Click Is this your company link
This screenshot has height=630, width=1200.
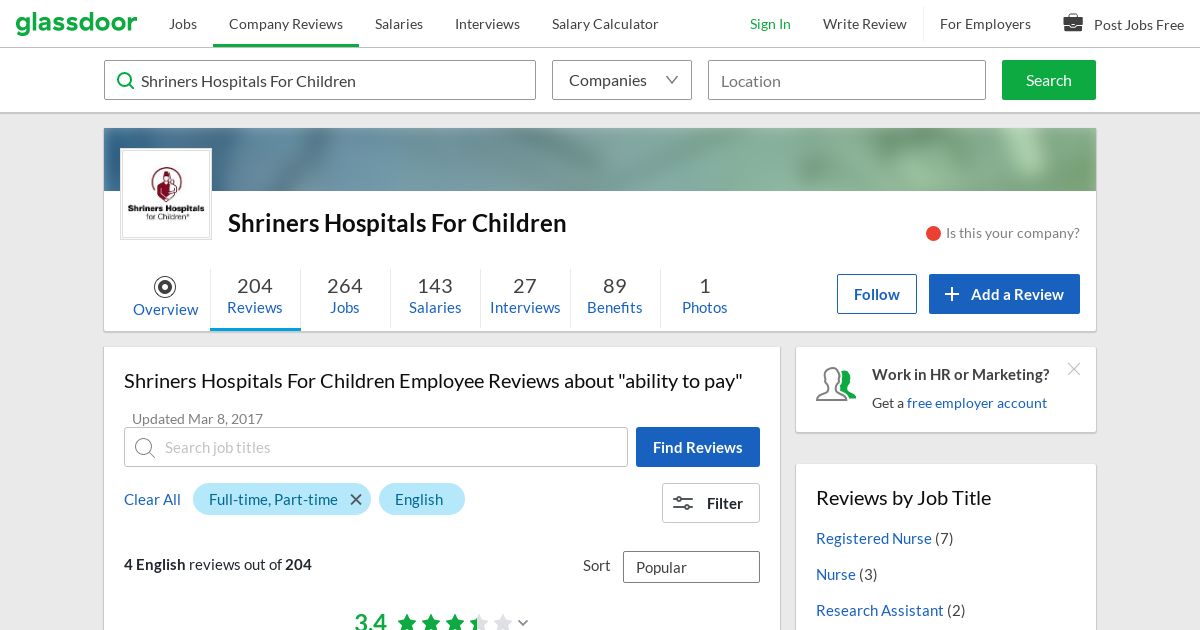click(1013, 233)
